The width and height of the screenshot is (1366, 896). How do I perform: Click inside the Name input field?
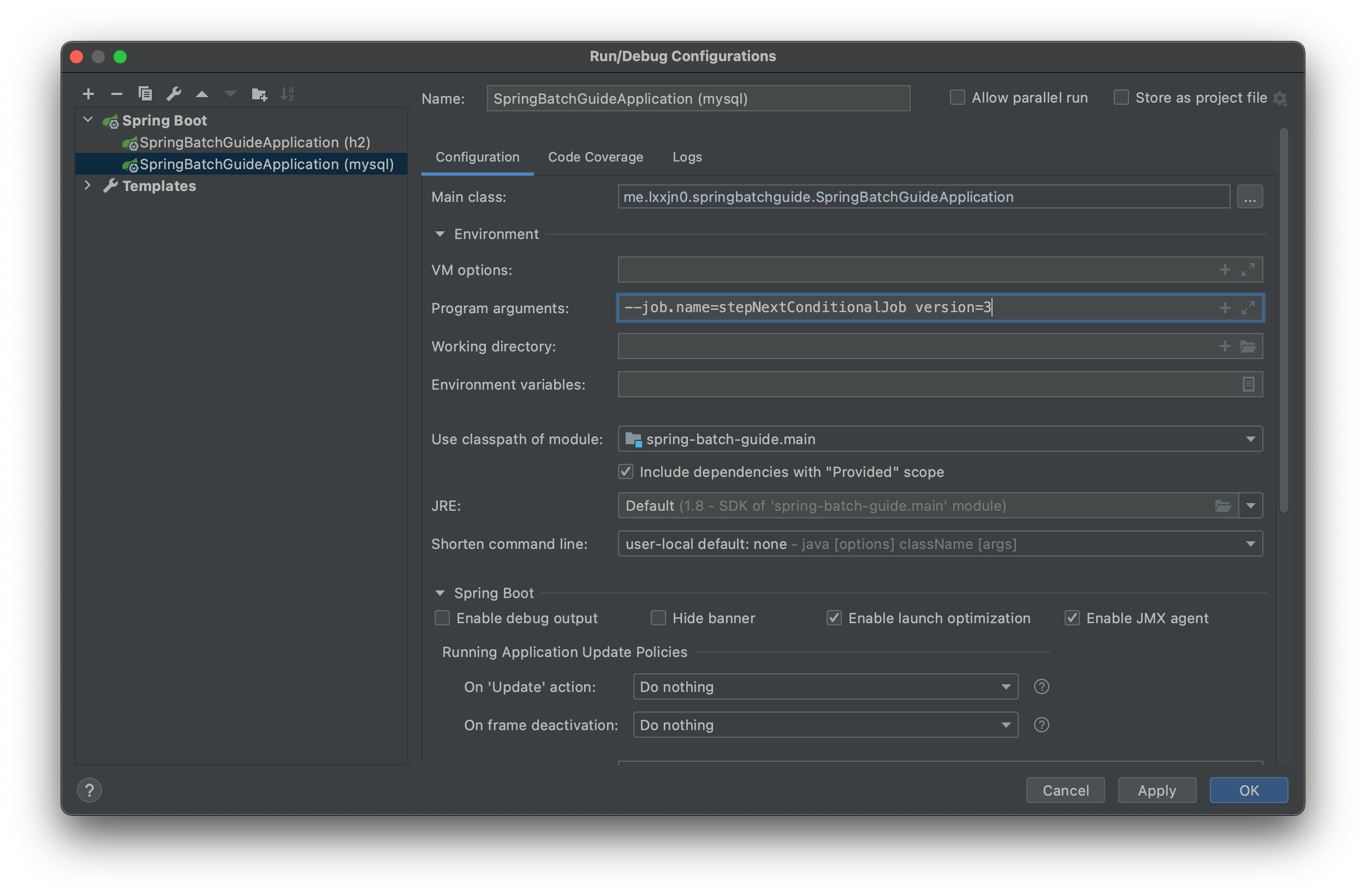tap(697, 98)
